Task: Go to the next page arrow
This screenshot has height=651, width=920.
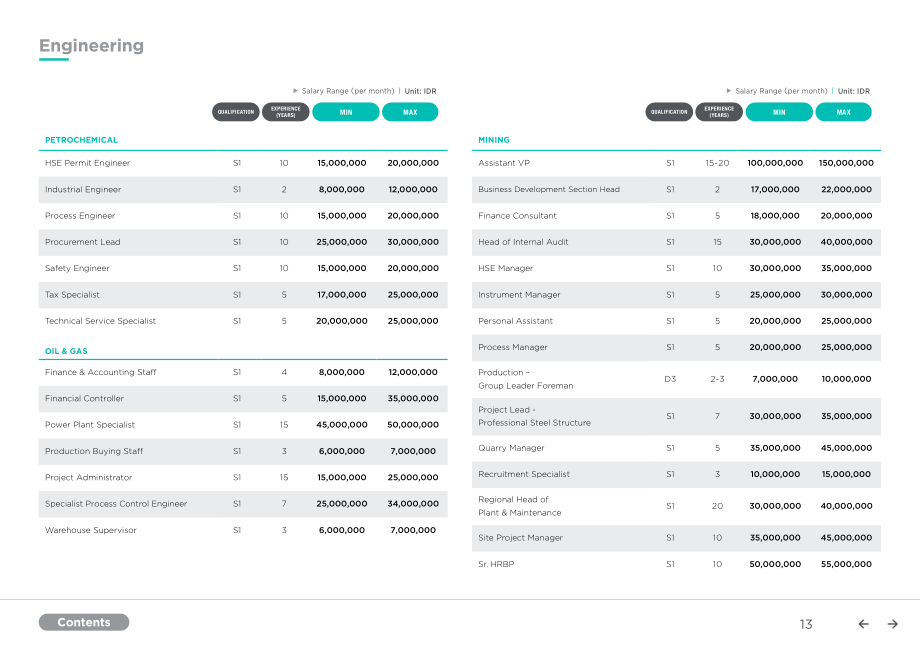Action: 892,624
